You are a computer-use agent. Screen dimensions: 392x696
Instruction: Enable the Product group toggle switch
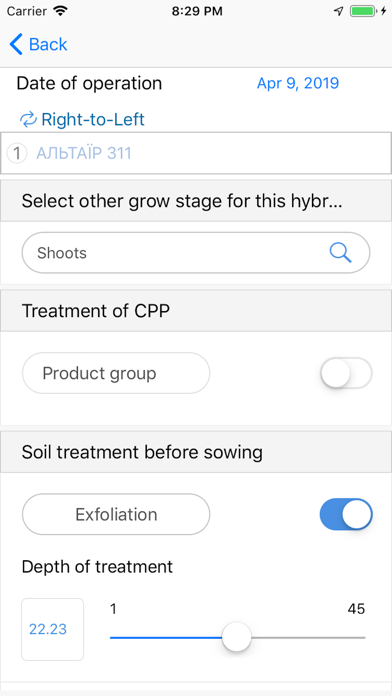point(346,373)
